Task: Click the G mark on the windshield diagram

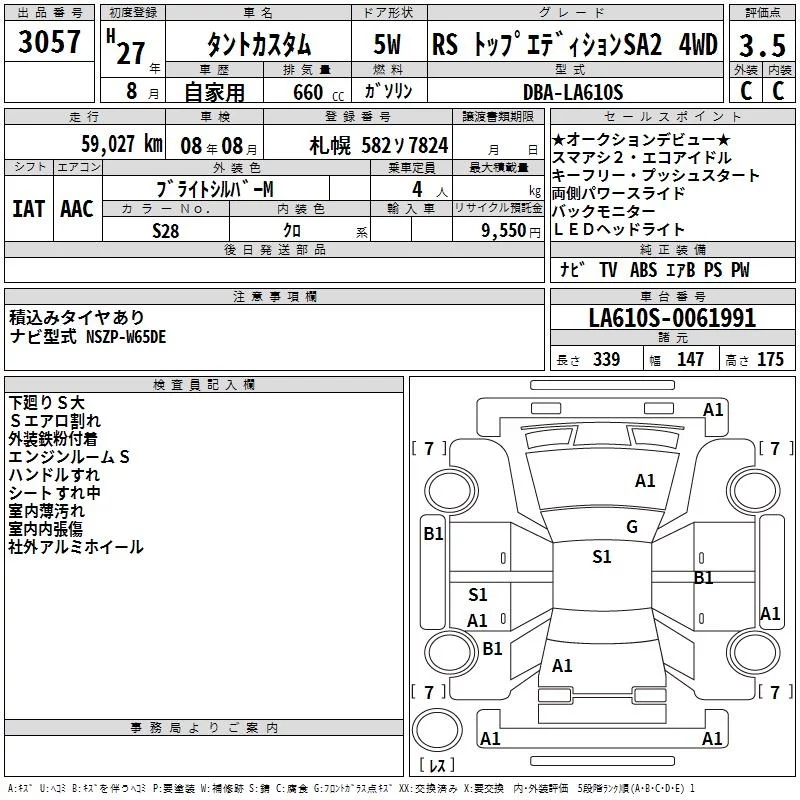Action: click(632, 527)
